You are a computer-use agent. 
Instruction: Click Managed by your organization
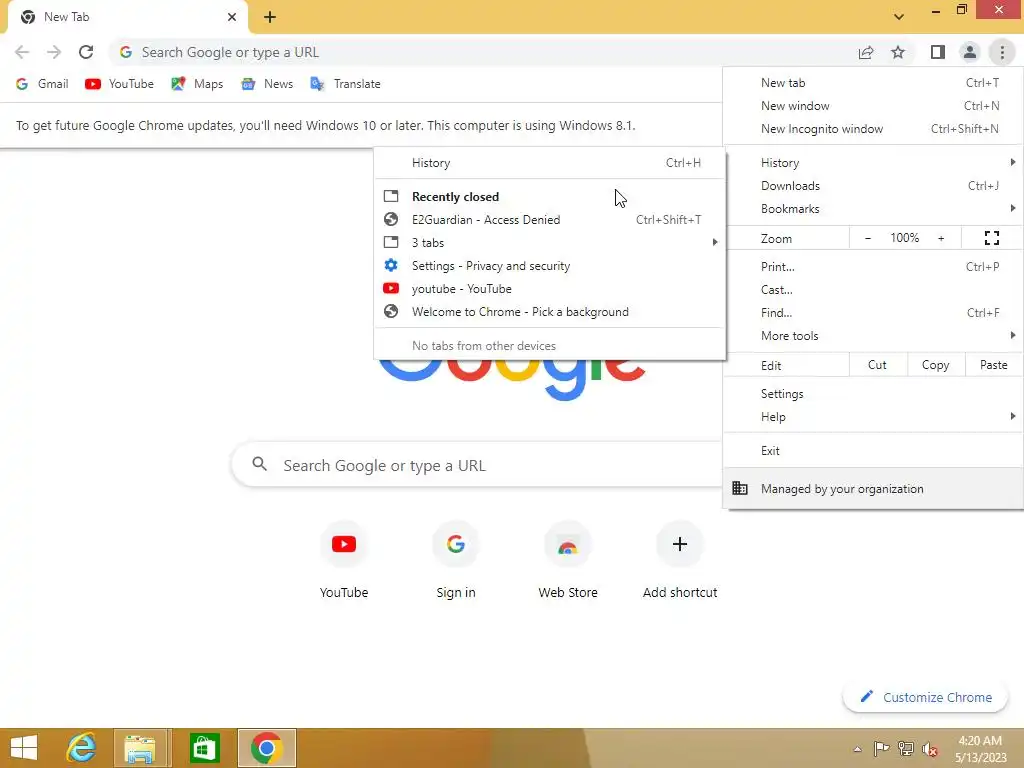(873, 488)
